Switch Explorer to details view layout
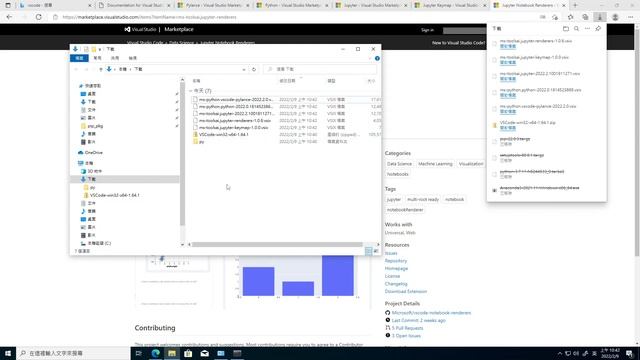 369,251
